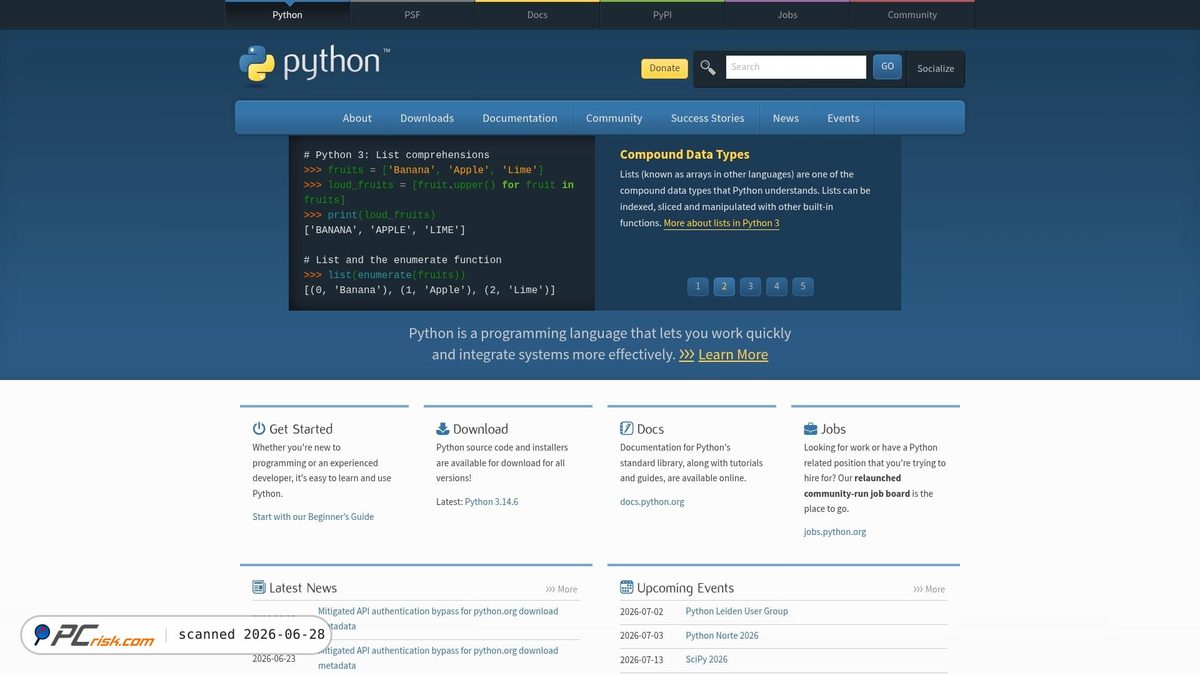Click the Upcoming Events calendar icon
The height and width of the screenshot is (675, 1200).
click(627, 588)
